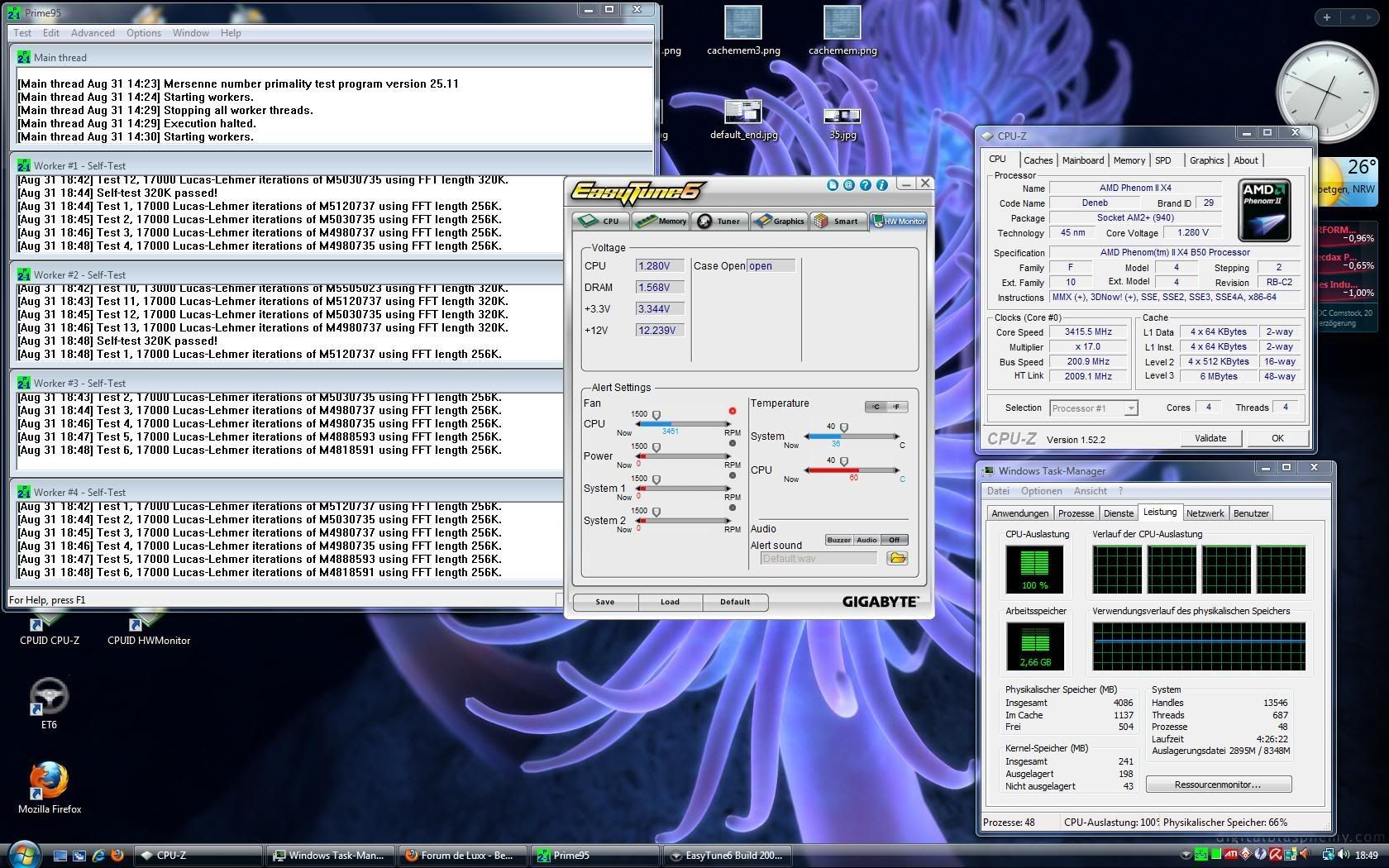1389x868 pixels.
Task: Click the Save button in EasyTune6
Action: coord(605,602)
